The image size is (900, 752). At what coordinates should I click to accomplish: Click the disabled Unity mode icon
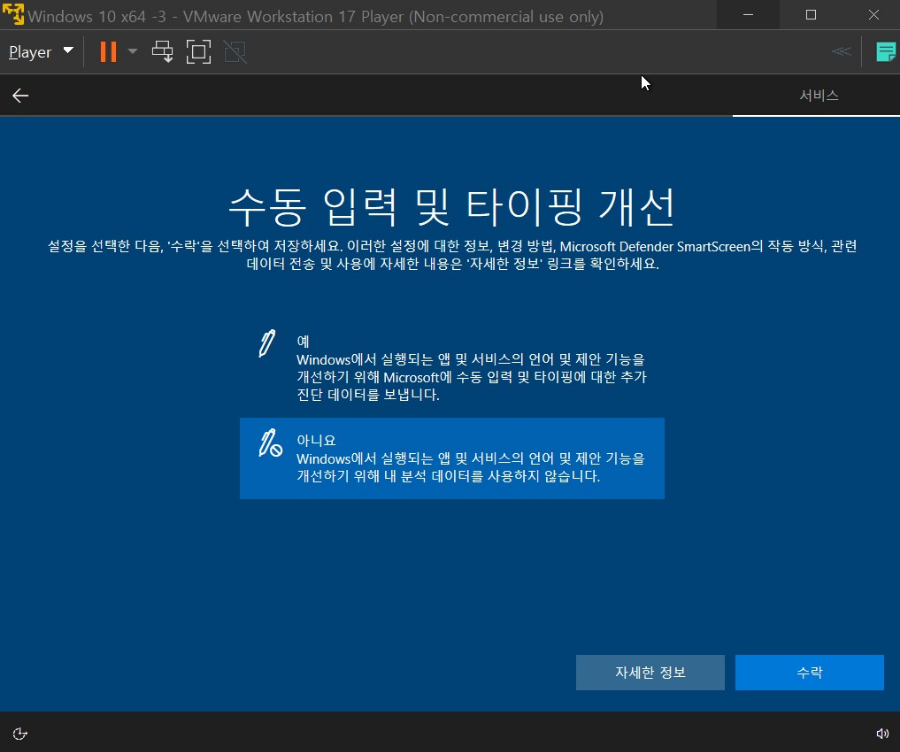[235, 52]
